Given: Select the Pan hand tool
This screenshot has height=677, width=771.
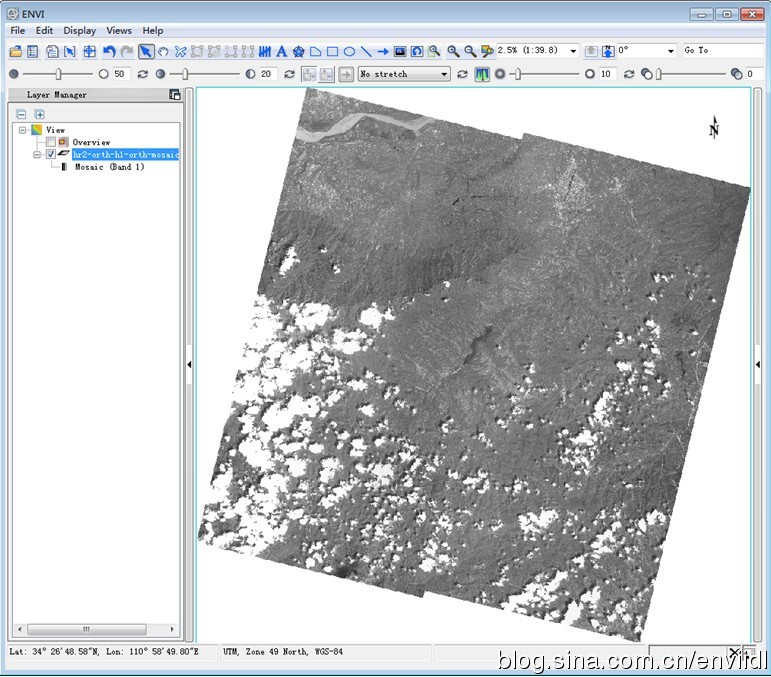Looking at the screenshot, I should point(162,51).
